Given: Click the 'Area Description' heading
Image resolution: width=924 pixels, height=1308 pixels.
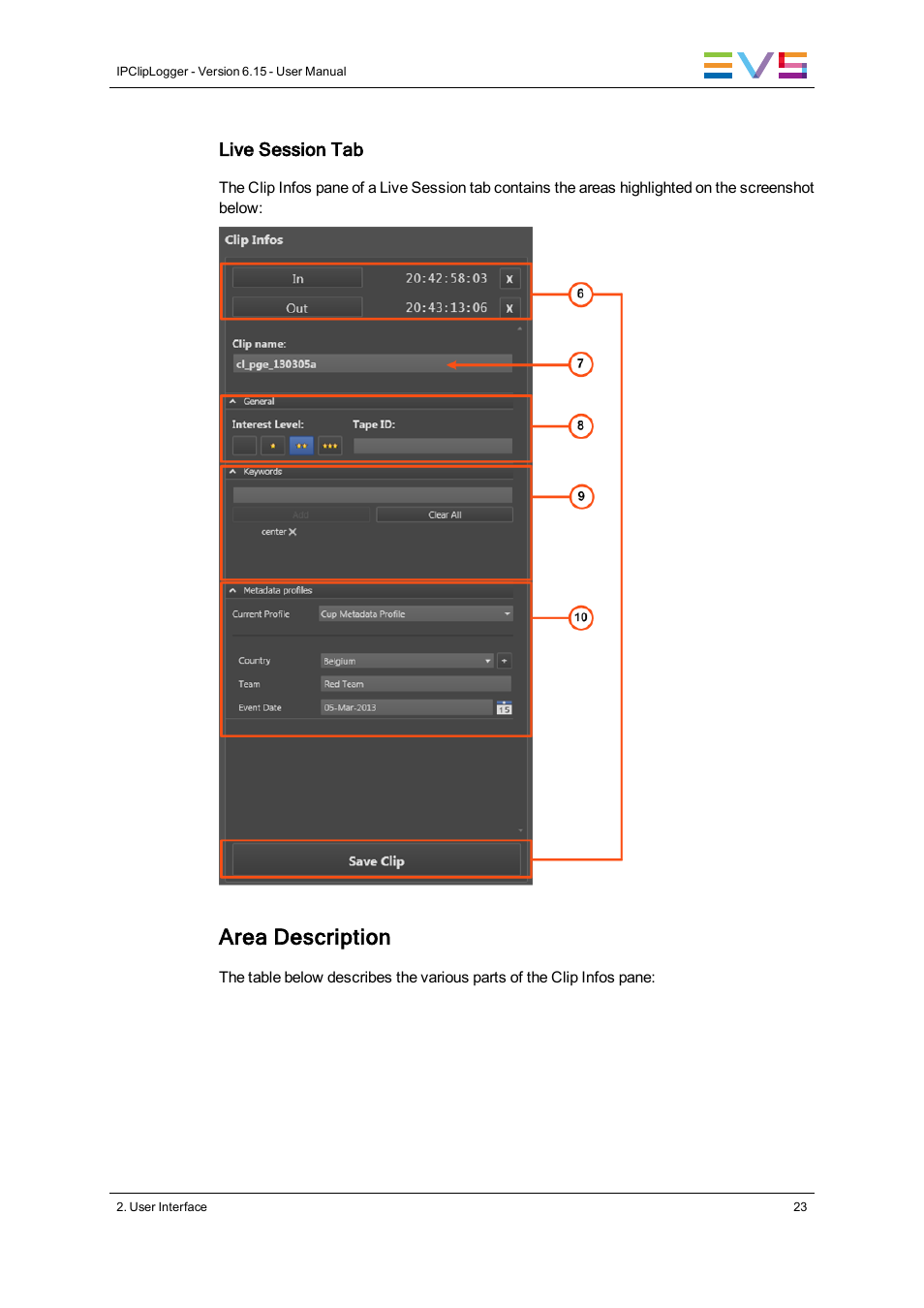Looking at the screenshot, I should coord(304,937).
